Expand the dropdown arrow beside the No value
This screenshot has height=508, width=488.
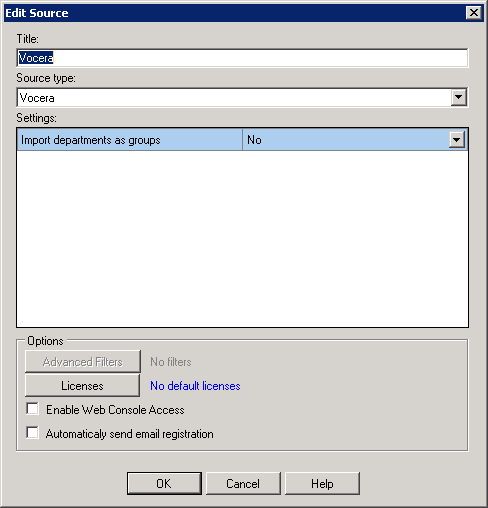[x=456, y=140]
